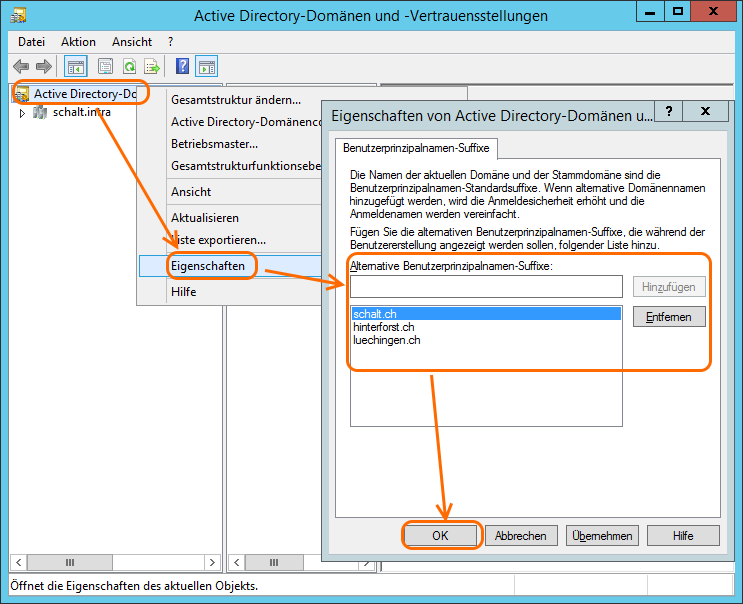This screenshot has width=743, height=604.
Task: Click the Back arrow toolbar icon
Action: (x=21, y=67)
